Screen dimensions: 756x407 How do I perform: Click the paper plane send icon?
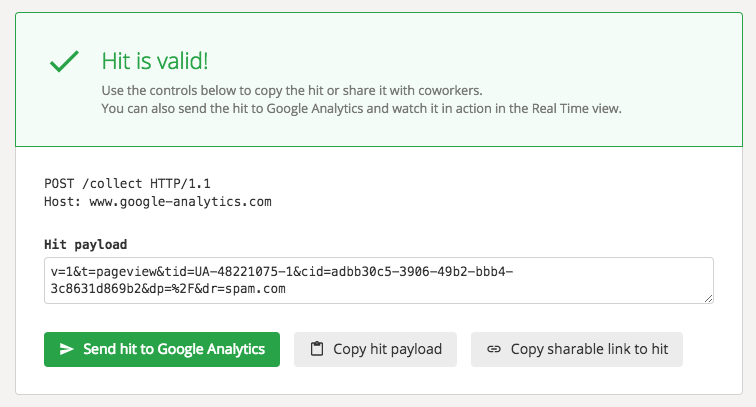click(67, 349)
